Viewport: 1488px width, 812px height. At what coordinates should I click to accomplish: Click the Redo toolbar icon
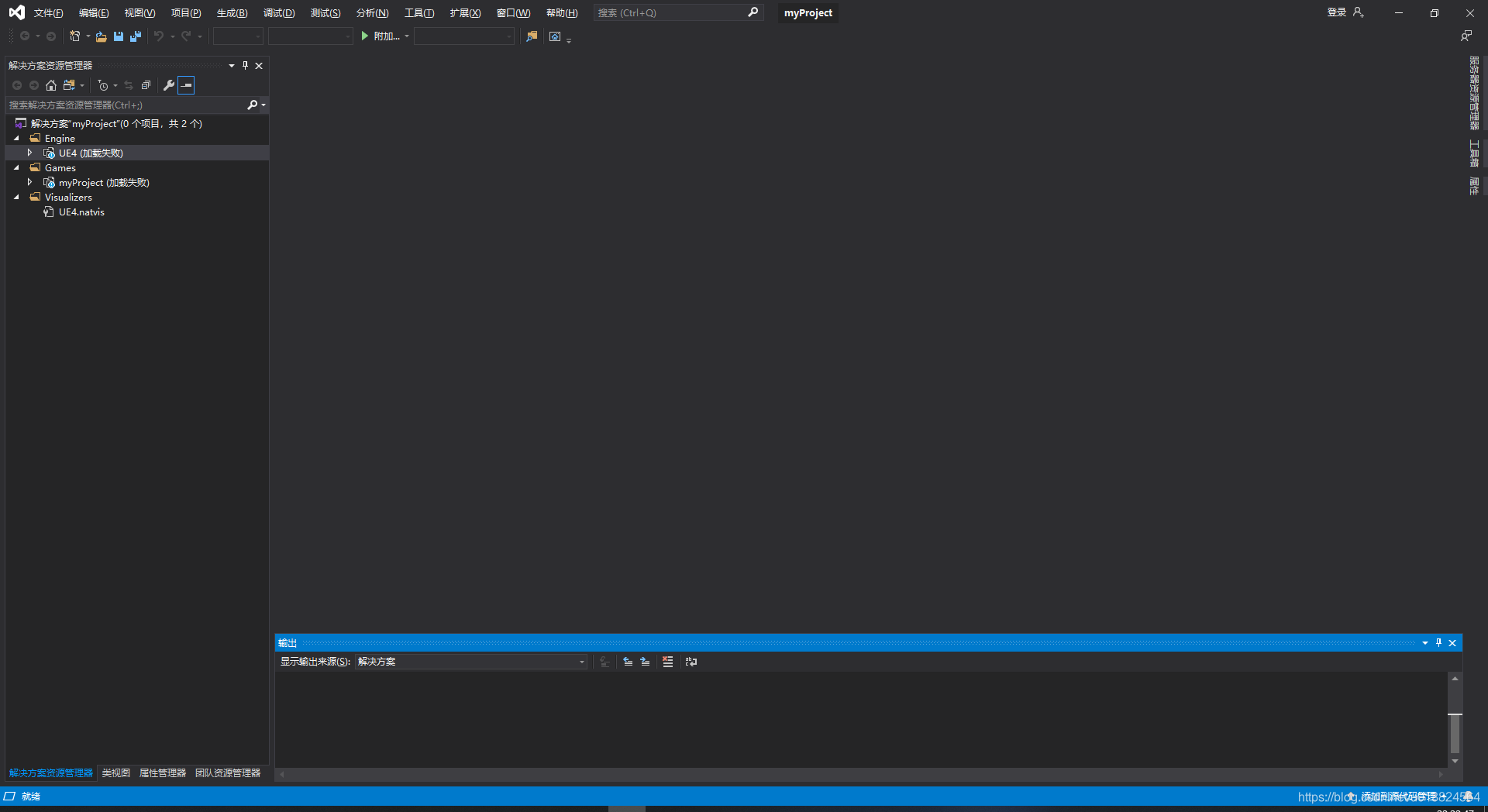[x=186, y=36]
